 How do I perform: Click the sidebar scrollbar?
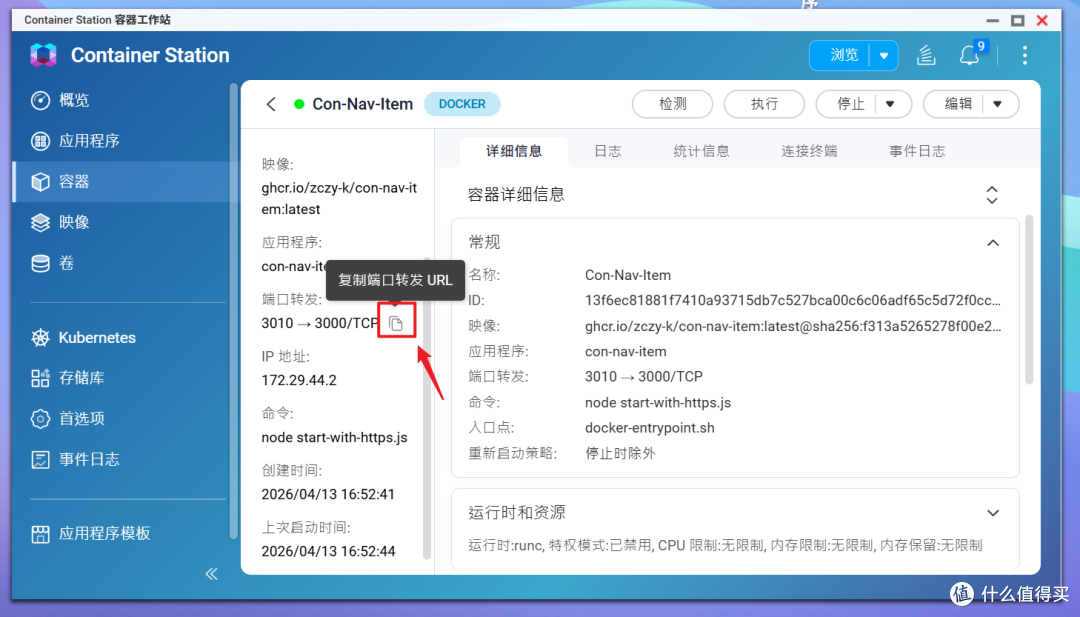point(233,310)
